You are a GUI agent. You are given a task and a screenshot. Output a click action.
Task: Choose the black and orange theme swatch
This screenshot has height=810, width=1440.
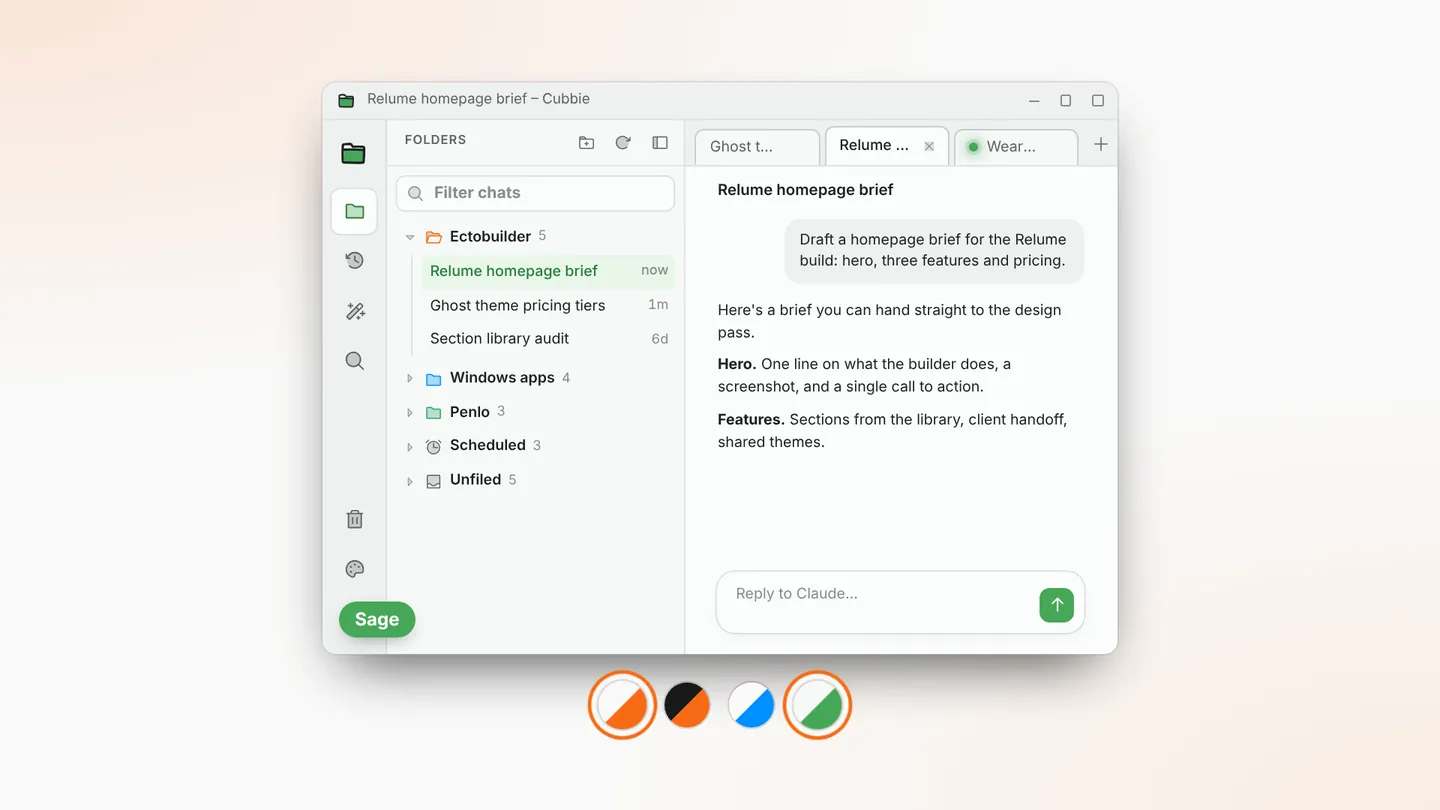tap(687, 705)
